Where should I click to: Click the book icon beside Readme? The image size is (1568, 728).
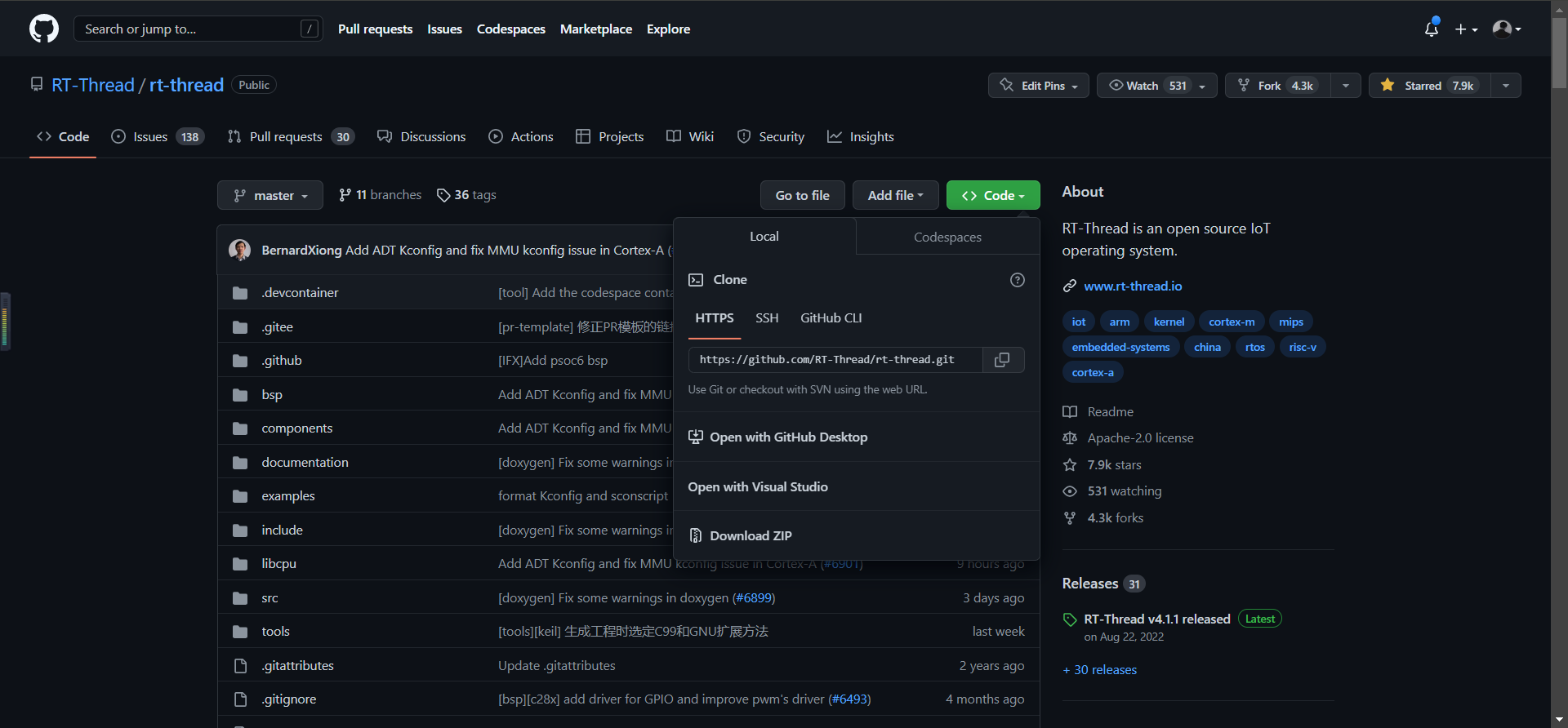1070,412
